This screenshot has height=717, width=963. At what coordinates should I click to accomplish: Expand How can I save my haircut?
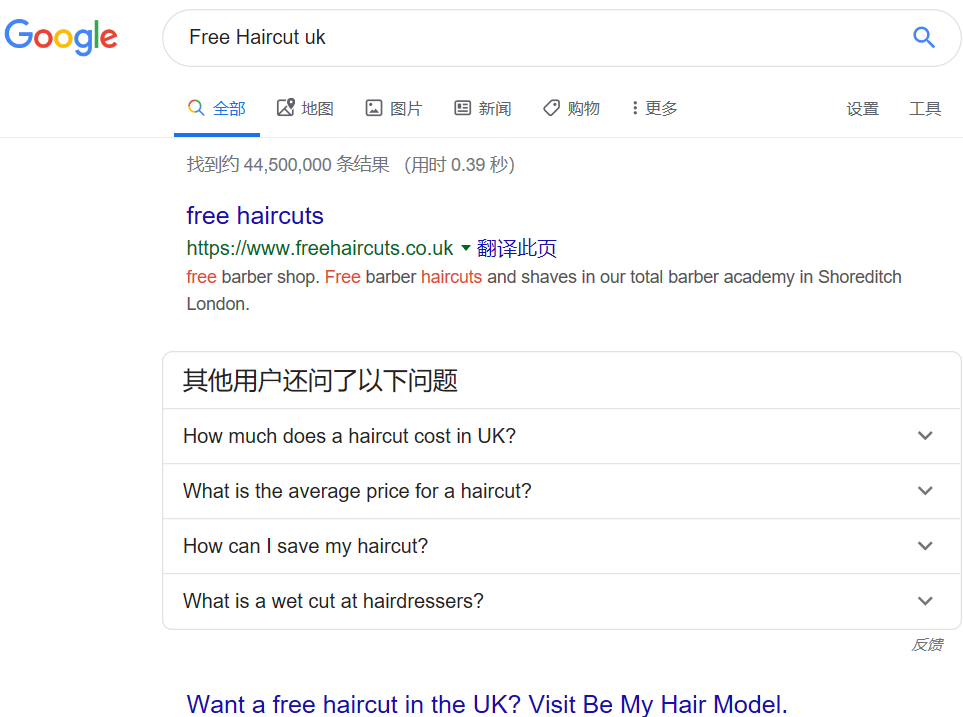coord(561,546)
